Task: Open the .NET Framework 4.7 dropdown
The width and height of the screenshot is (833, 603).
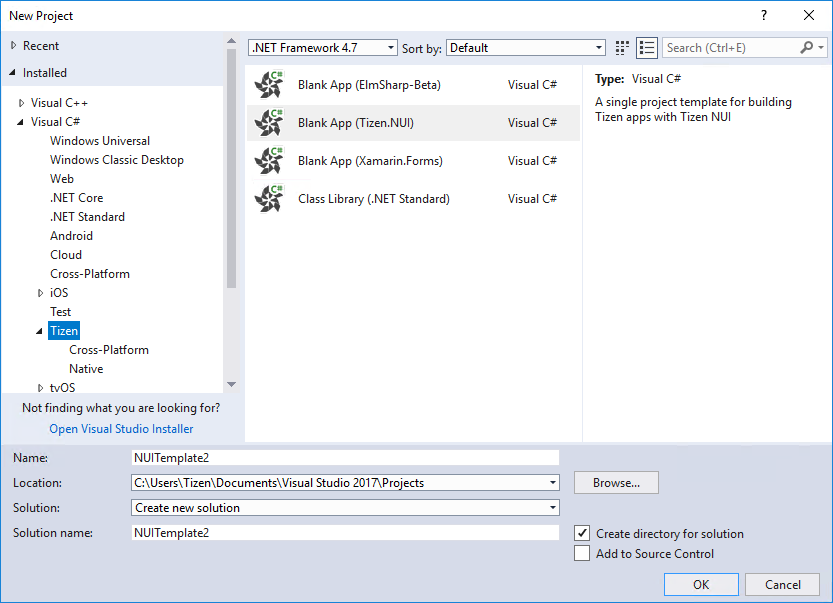Action: pos(391,47)
